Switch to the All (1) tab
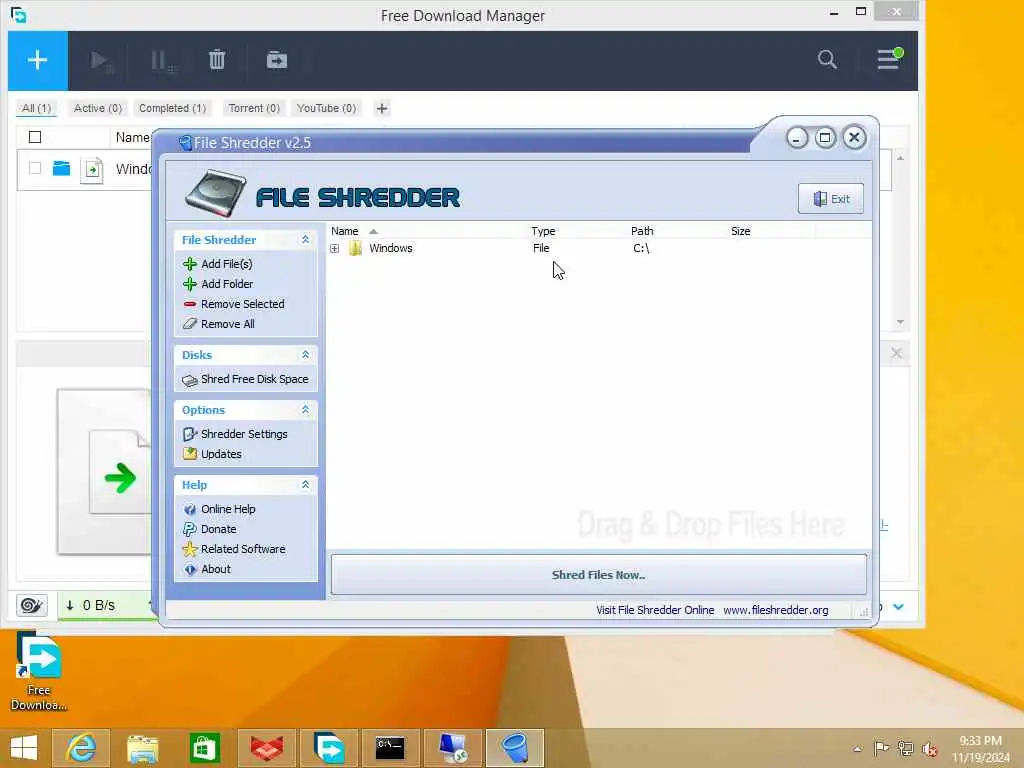The height and width of the screenshot is (768, 1024). tap(37, 108)
